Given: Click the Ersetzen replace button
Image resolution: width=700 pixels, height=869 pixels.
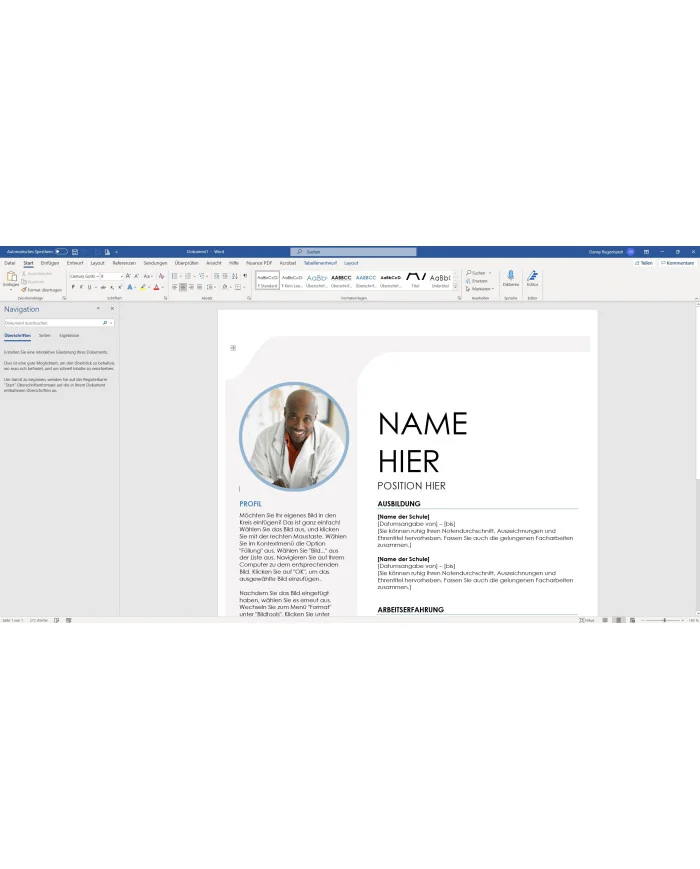Looking at the screenshot, I should click(x=477, y=281).
